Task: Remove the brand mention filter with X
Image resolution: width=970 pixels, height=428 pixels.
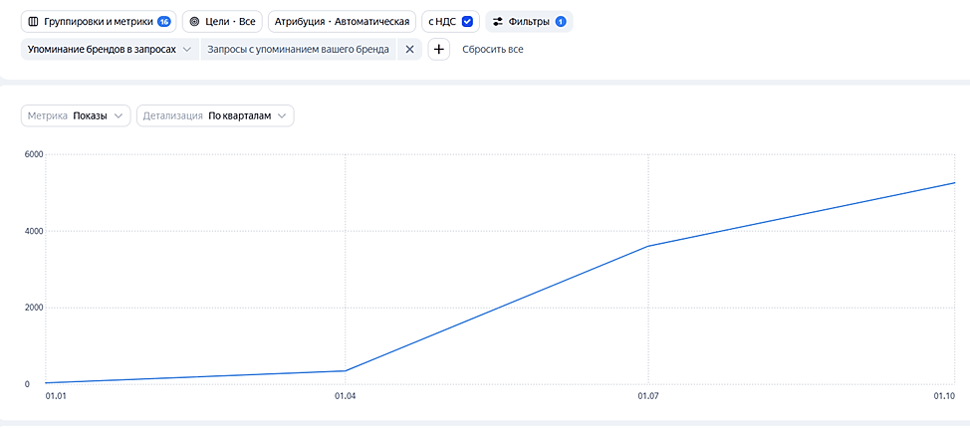Action: tap(409, 49)
